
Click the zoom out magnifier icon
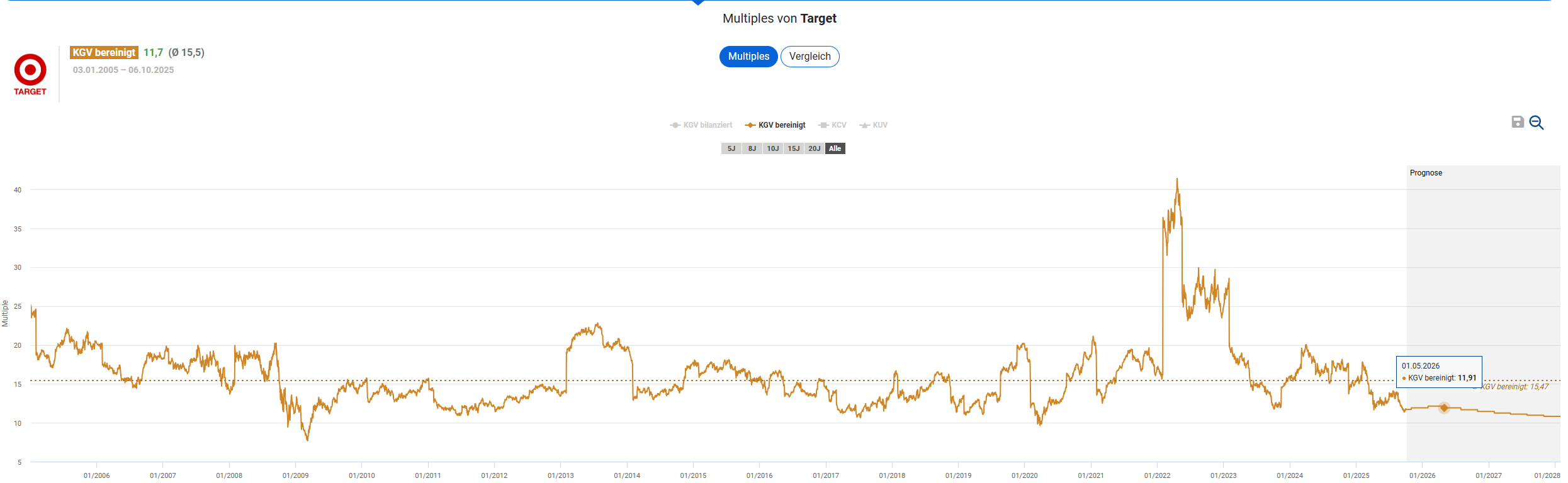coord(1537,123)
